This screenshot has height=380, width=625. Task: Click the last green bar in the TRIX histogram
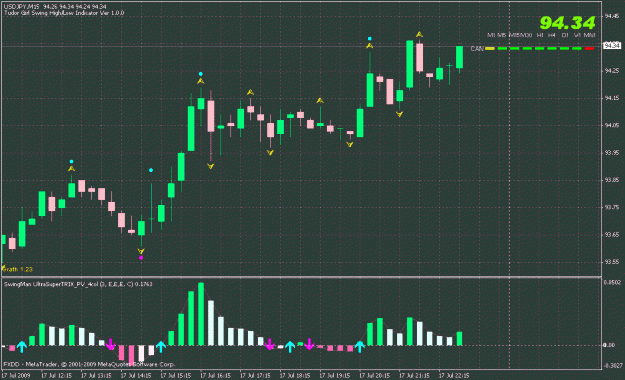point(459,339)
